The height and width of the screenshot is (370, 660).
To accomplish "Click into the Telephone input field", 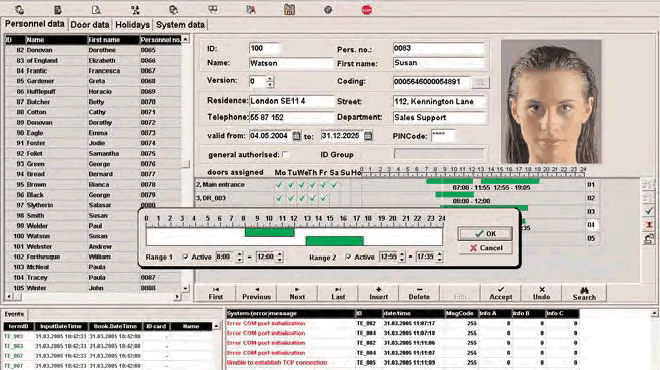I will (x=291, y=117).
